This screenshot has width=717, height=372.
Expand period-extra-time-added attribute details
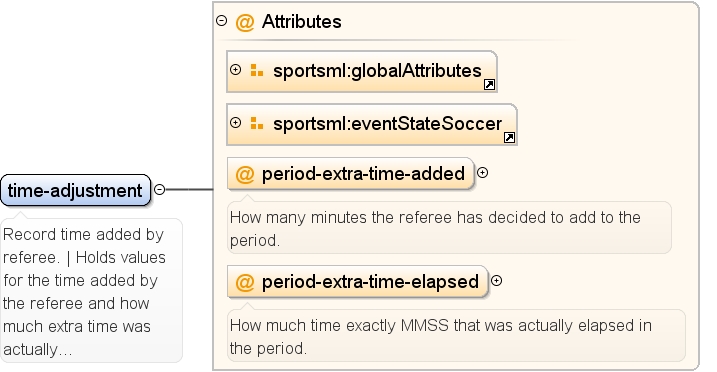pyautogui.click(x=482, y=173)
